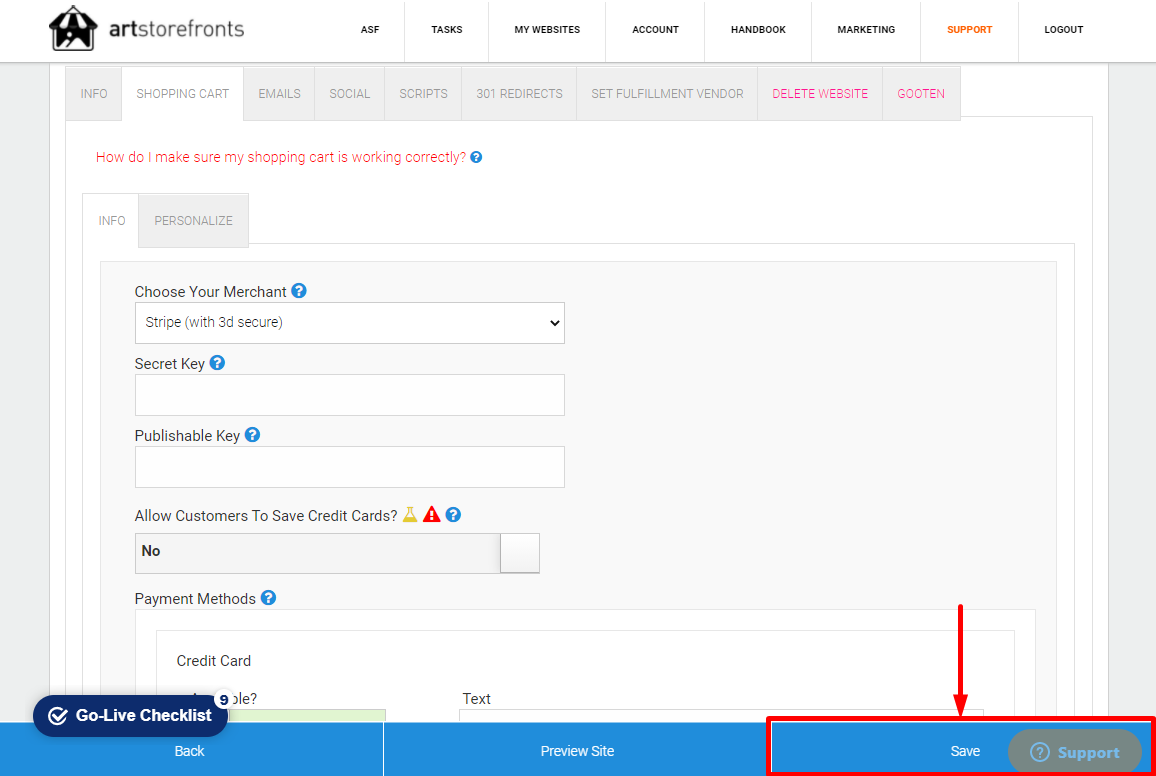Open the GOOTEN tab
This screenshot has height=776, width=1156.
(x=921, y=94)
